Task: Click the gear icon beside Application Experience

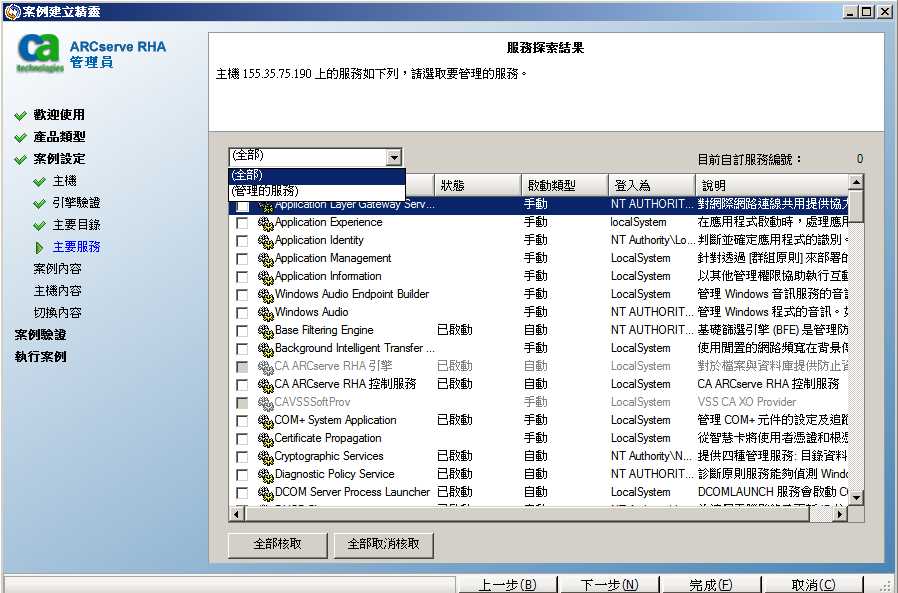Action: 265,223
